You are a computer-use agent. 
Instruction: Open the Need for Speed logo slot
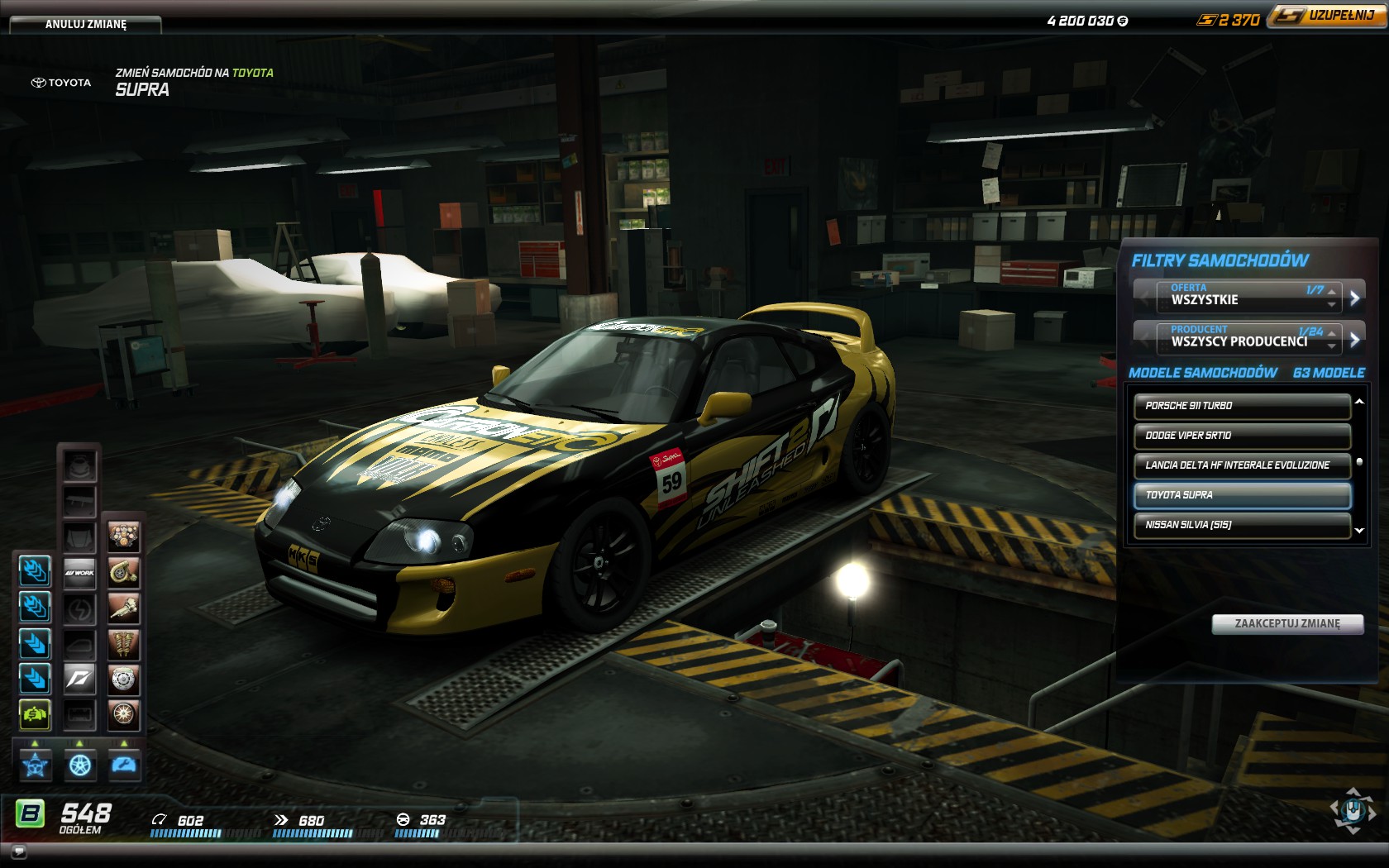tap(79, 679)
